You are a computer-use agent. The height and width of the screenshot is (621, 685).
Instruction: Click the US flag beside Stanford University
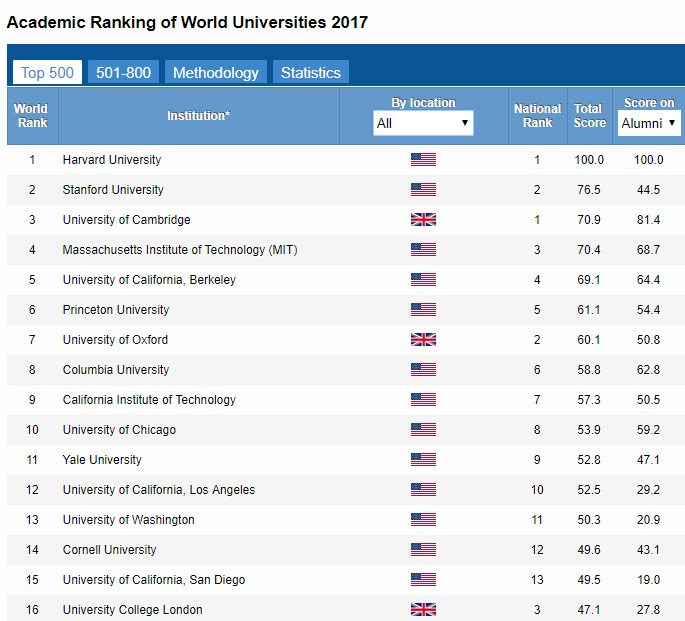(423, 190)
